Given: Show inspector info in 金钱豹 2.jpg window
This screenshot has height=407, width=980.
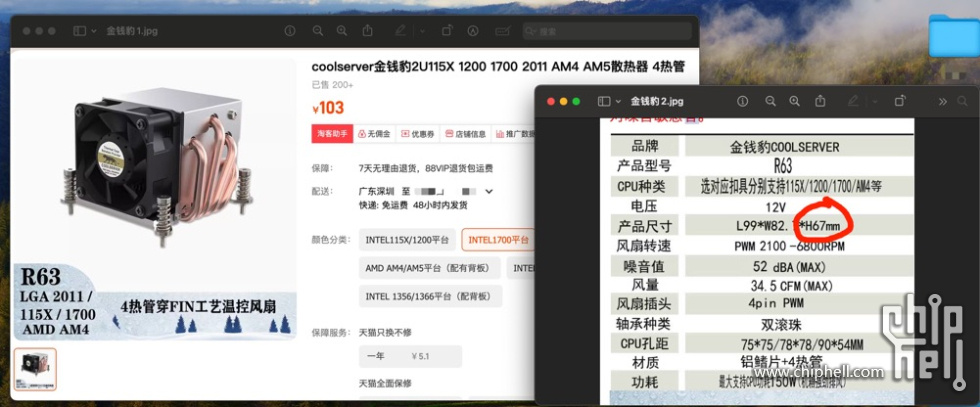Looking at the screenshot, I should click(x=742, y=101).
